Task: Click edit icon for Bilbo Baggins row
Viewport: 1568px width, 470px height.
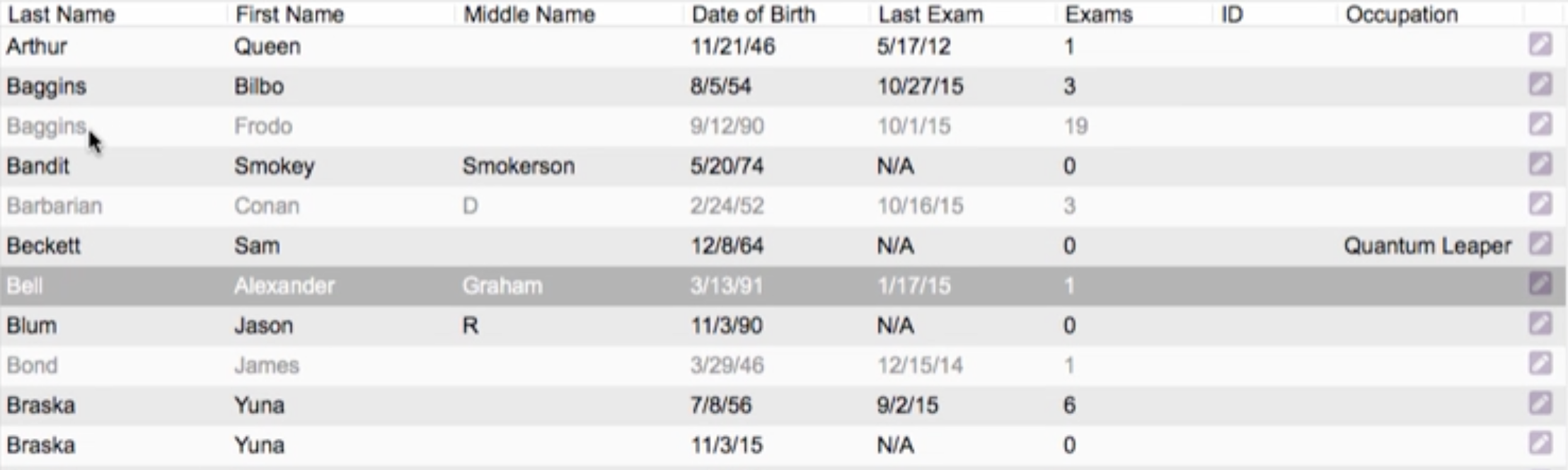Action: point(1540,84)
